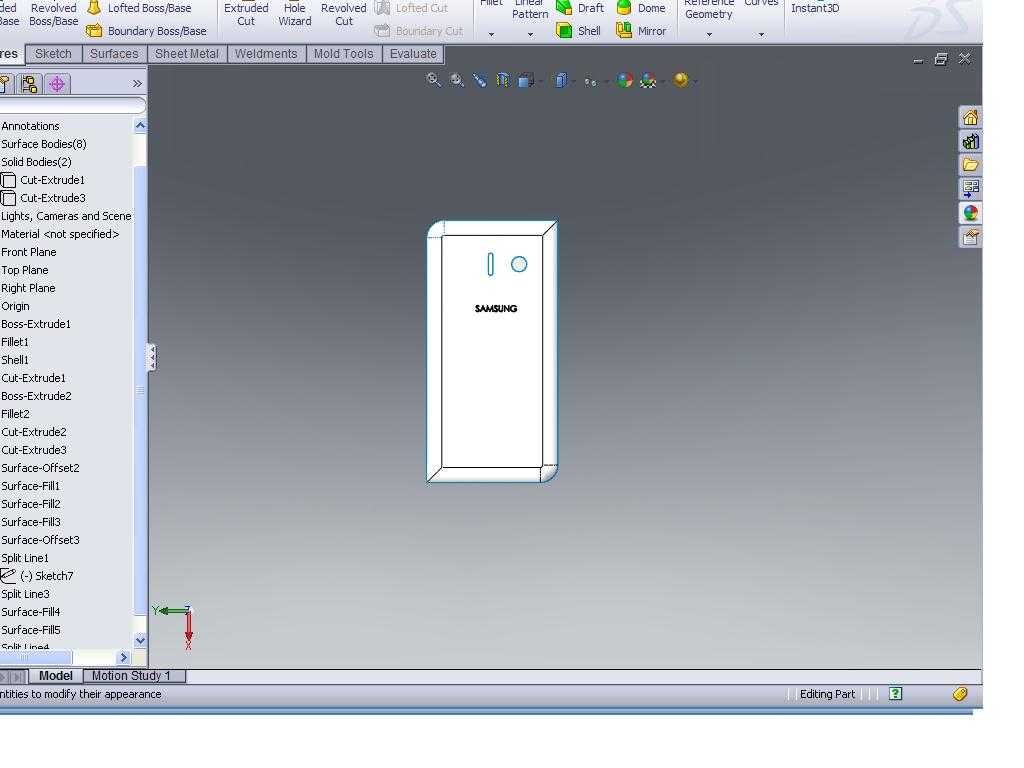Click the Edit Appearance color ball
1024x768 pixels.
(625, 80)
